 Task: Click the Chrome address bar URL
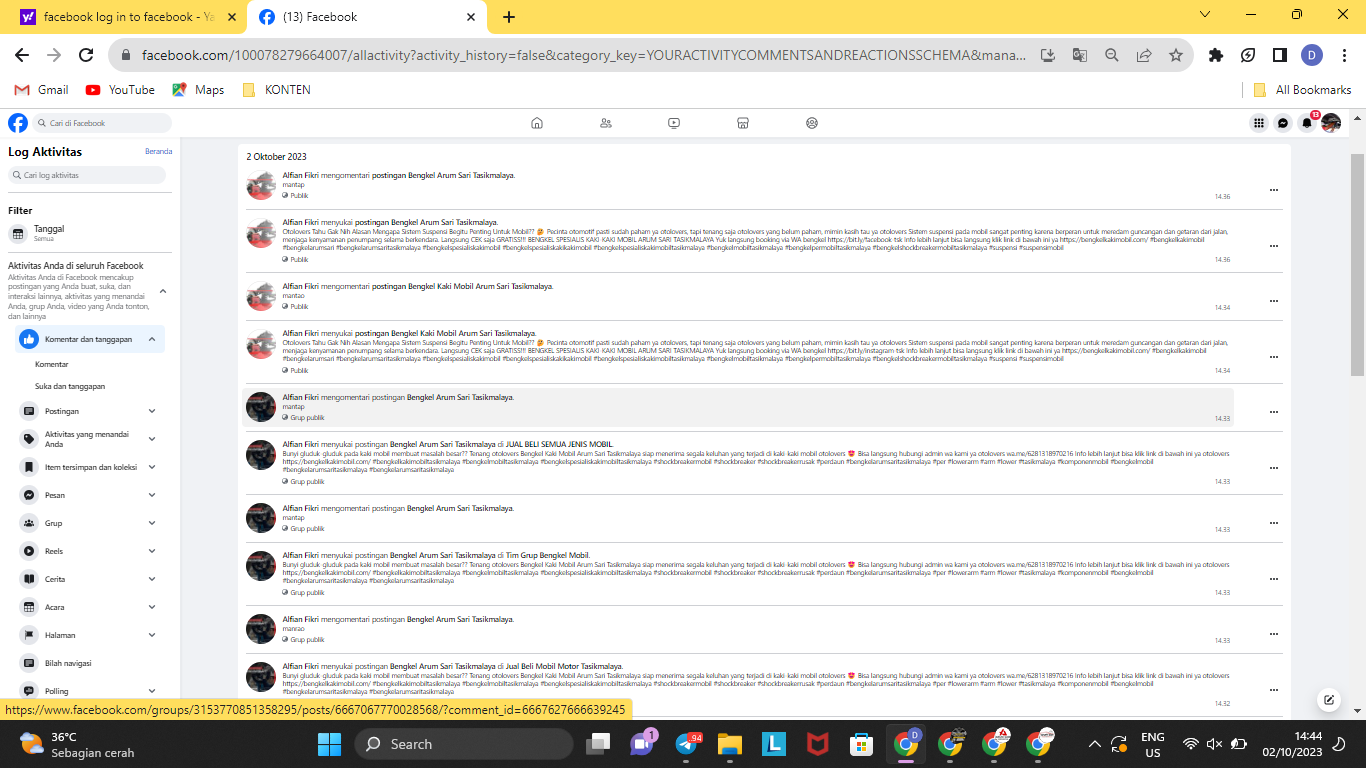click(x=584, y=55)
